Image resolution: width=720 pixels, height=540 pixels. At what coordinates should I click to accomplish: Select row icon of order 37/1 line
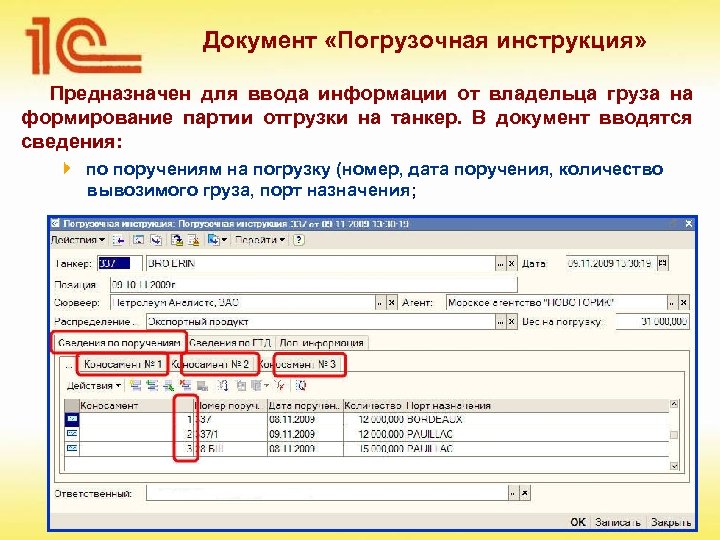pos(72,434)
